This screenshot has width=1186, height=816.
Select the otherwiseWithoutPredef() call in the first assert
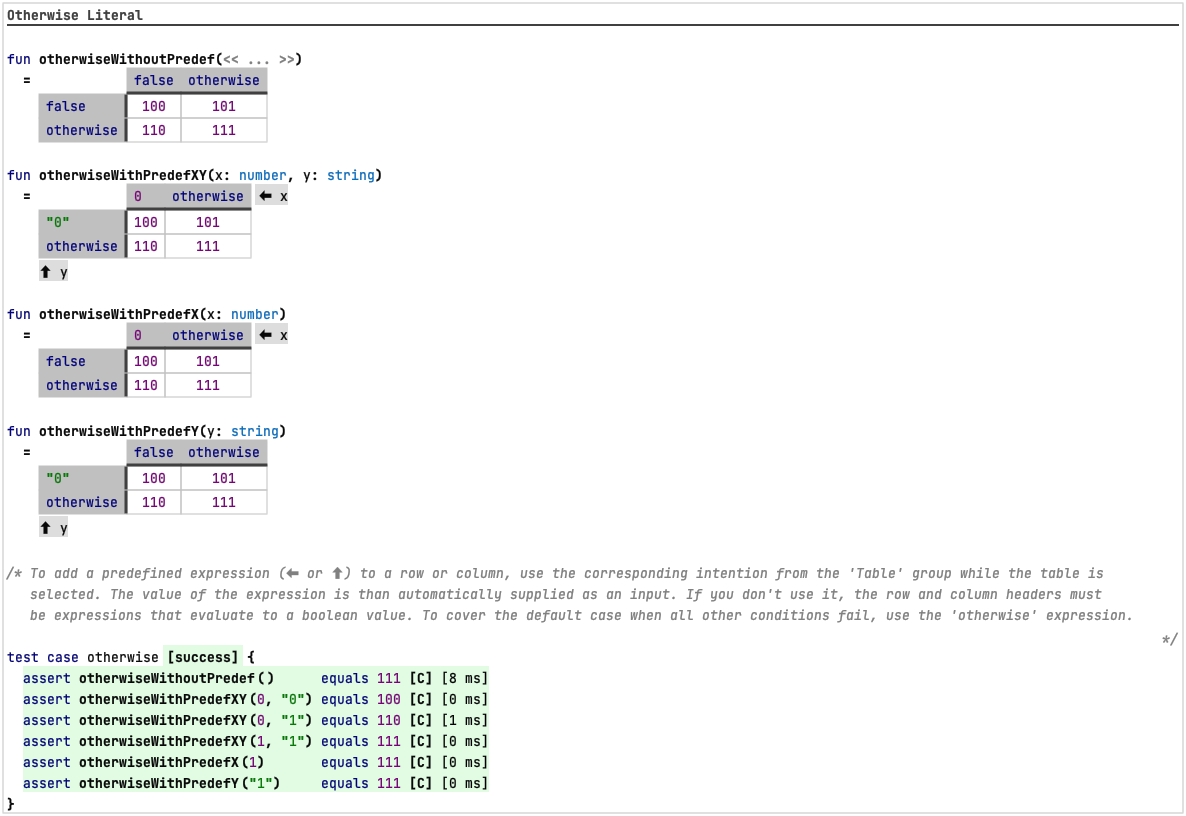[176, 678]
